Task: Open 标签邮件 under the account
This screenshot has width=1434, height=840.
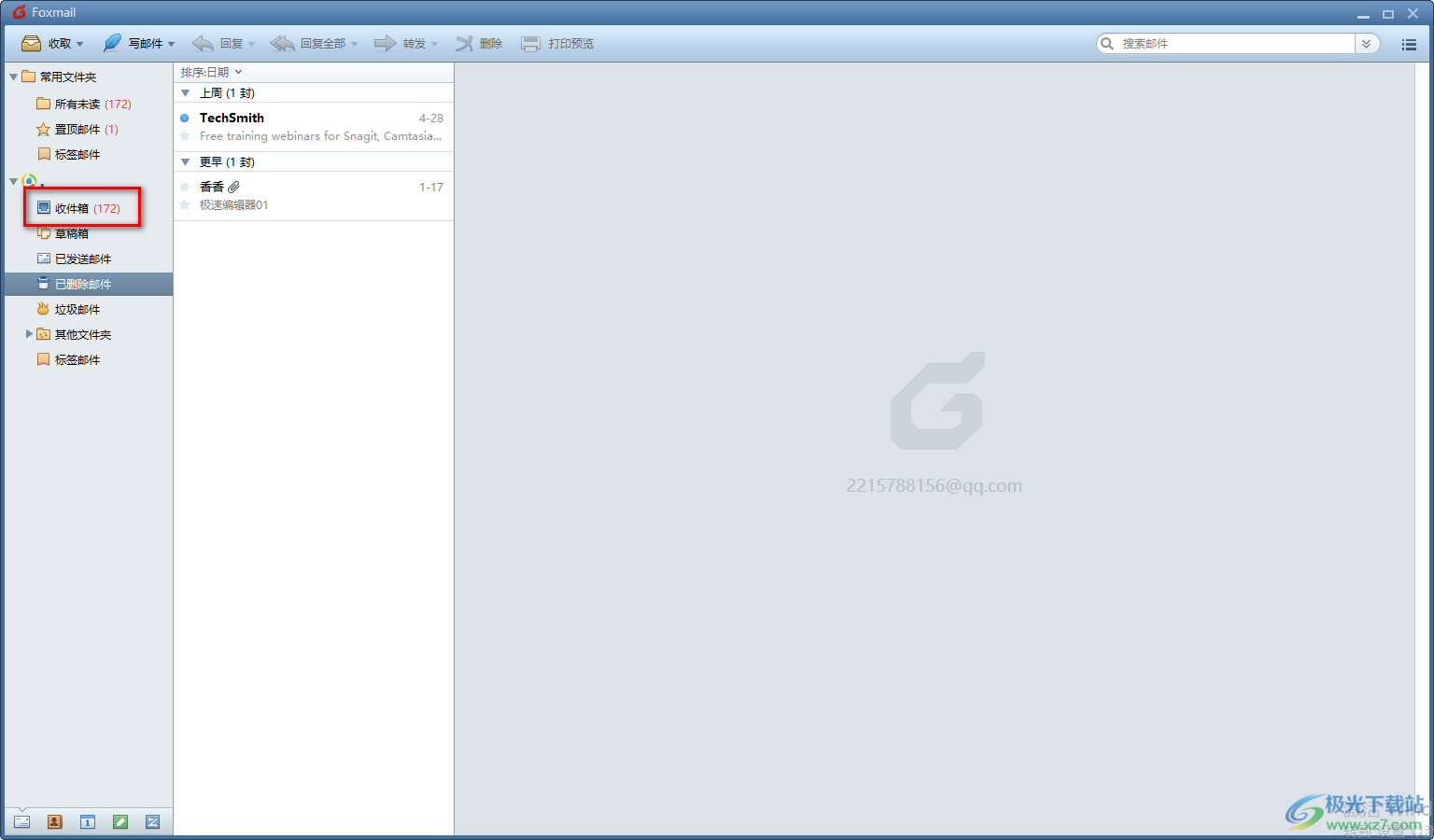Action: tap(68, 359)
